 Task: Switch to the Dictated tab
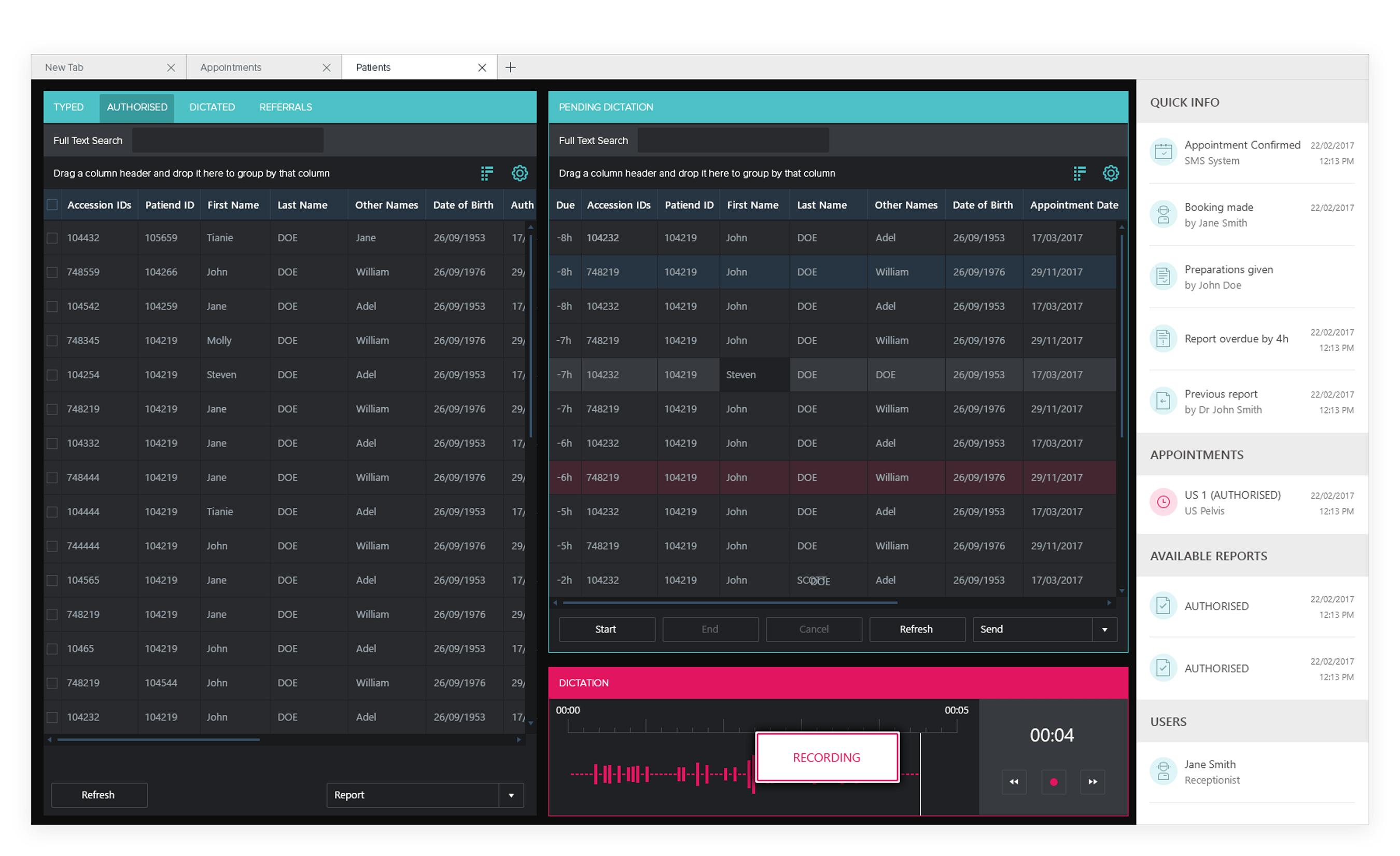tap(212, 107)
